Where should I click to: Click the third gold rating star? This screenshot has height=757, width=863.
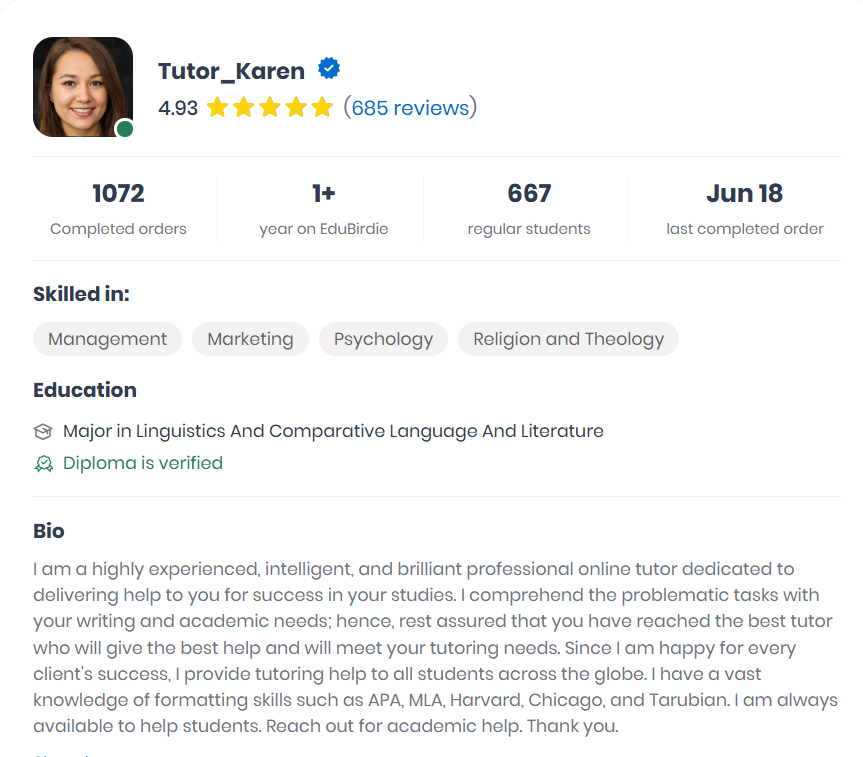tap(270, 107)
